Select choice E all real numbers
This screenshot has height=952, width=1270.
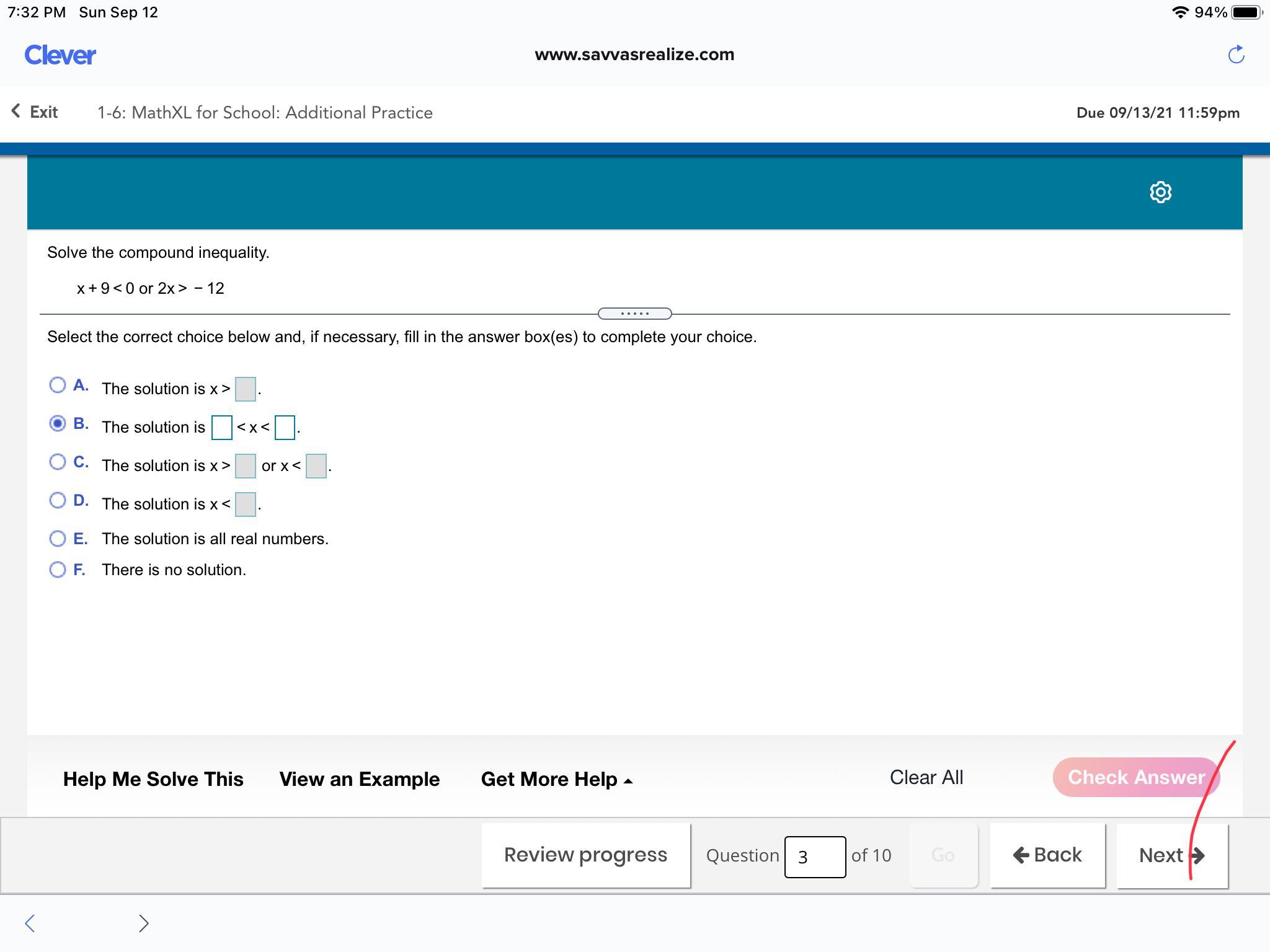pos(57,538)
